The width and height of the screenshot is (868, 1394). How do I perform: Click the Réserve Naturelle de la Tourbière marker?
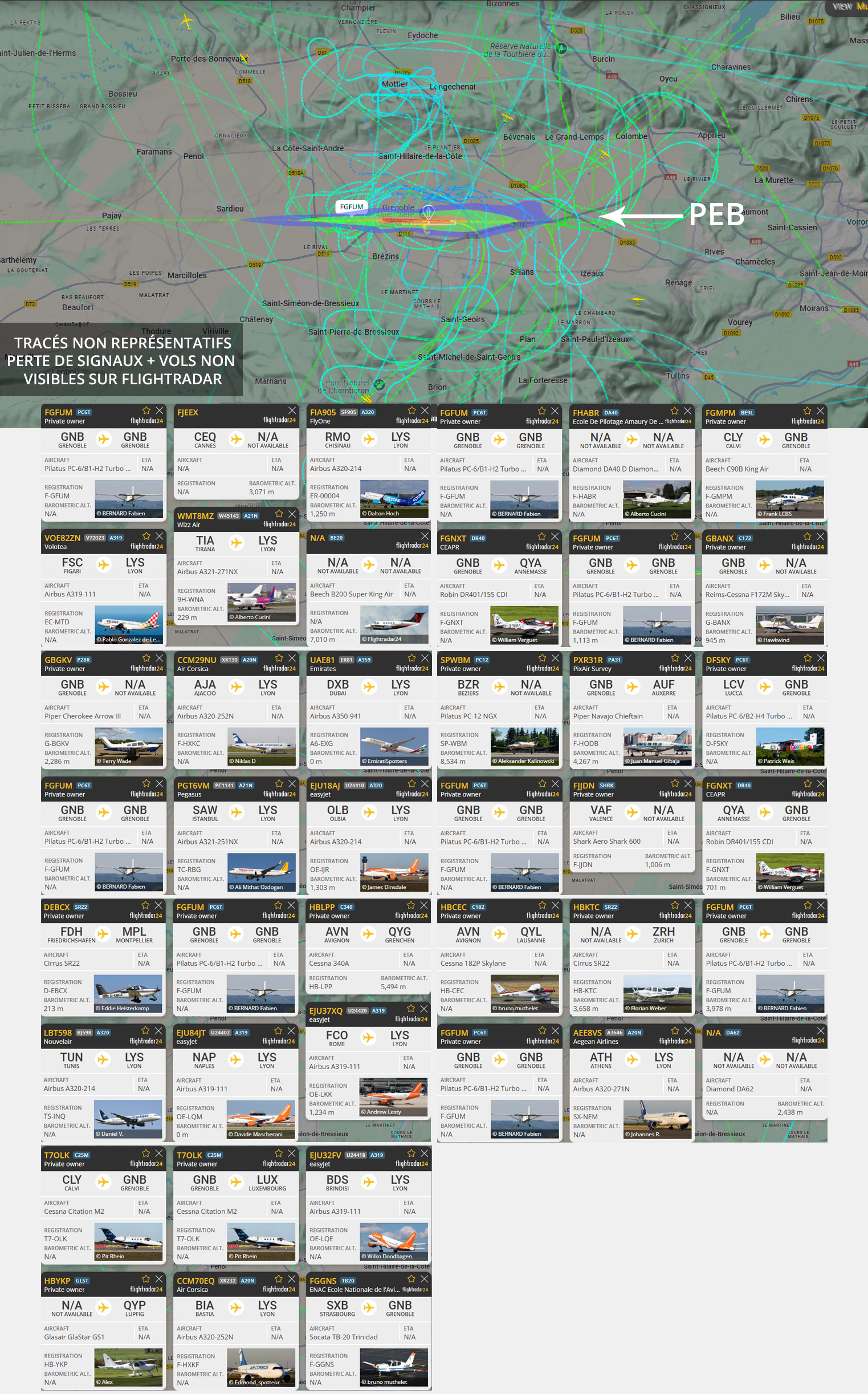561,49
